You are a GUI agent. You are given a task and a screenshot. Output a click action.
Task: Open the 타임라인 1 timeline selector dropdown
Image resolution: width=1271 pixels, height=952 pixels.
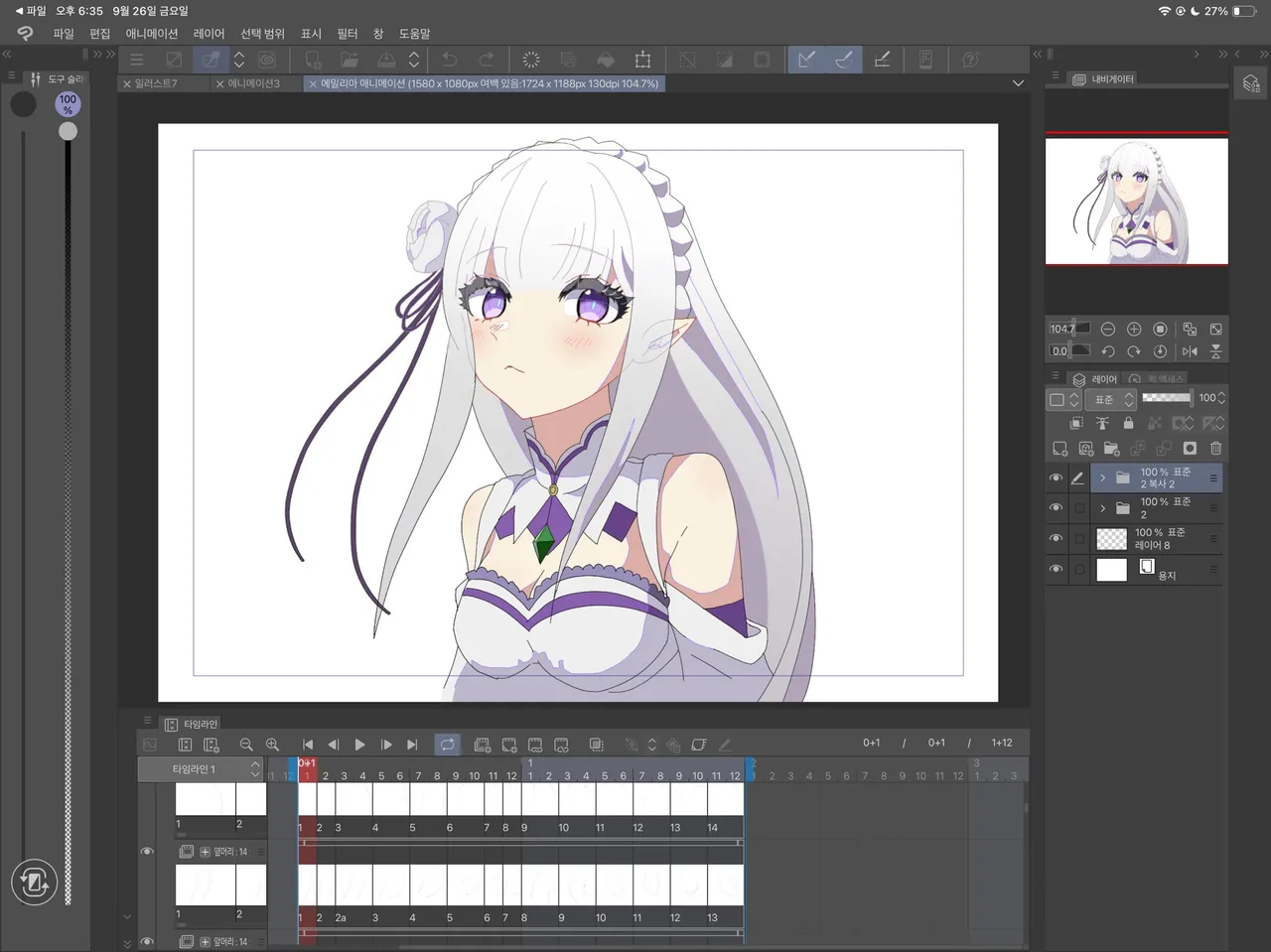tap(201, 769)
